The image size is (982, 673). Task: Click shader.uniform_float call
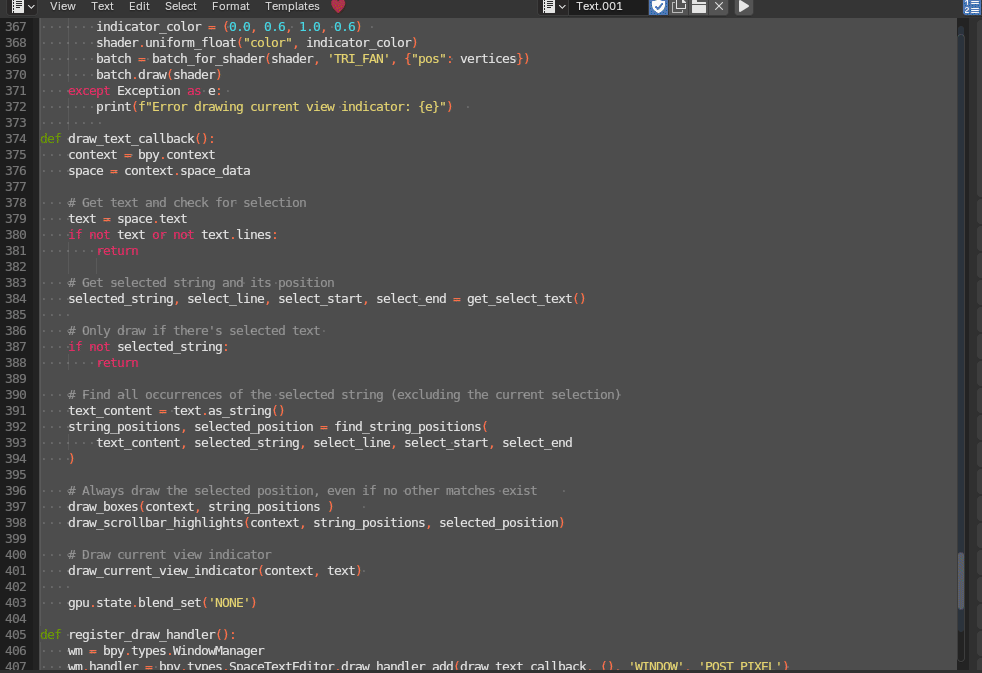click(x=257, y=43)
